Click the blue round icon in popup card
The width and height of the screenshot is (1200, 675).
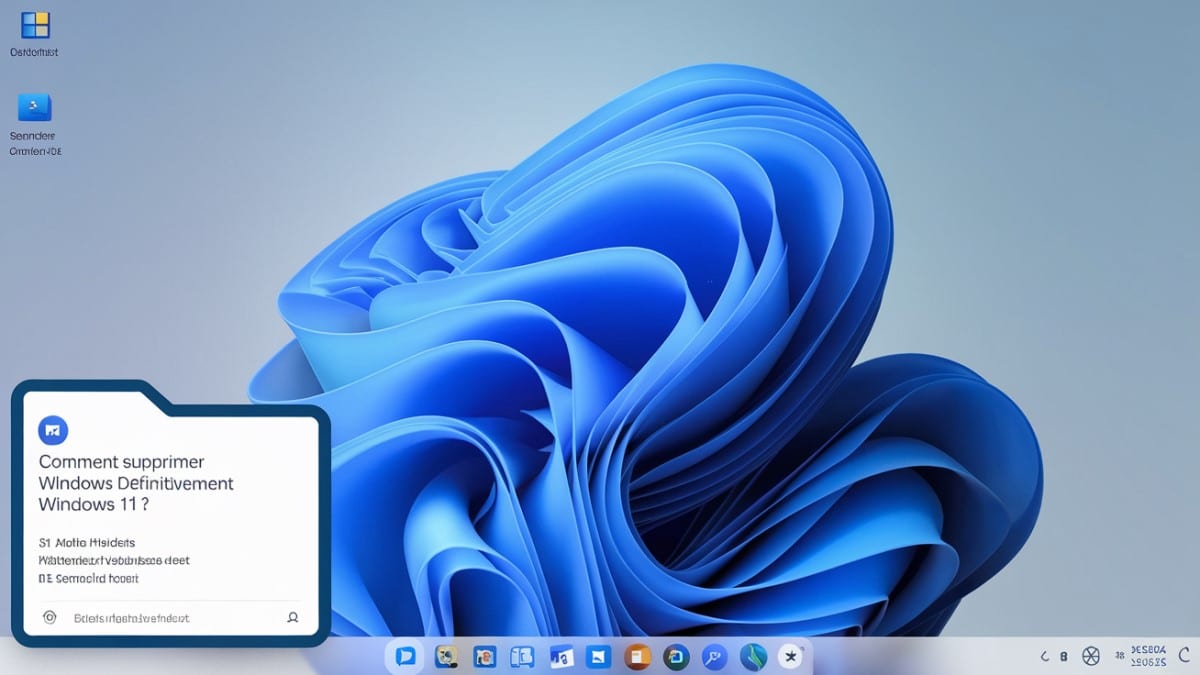[x=52, y=430]
